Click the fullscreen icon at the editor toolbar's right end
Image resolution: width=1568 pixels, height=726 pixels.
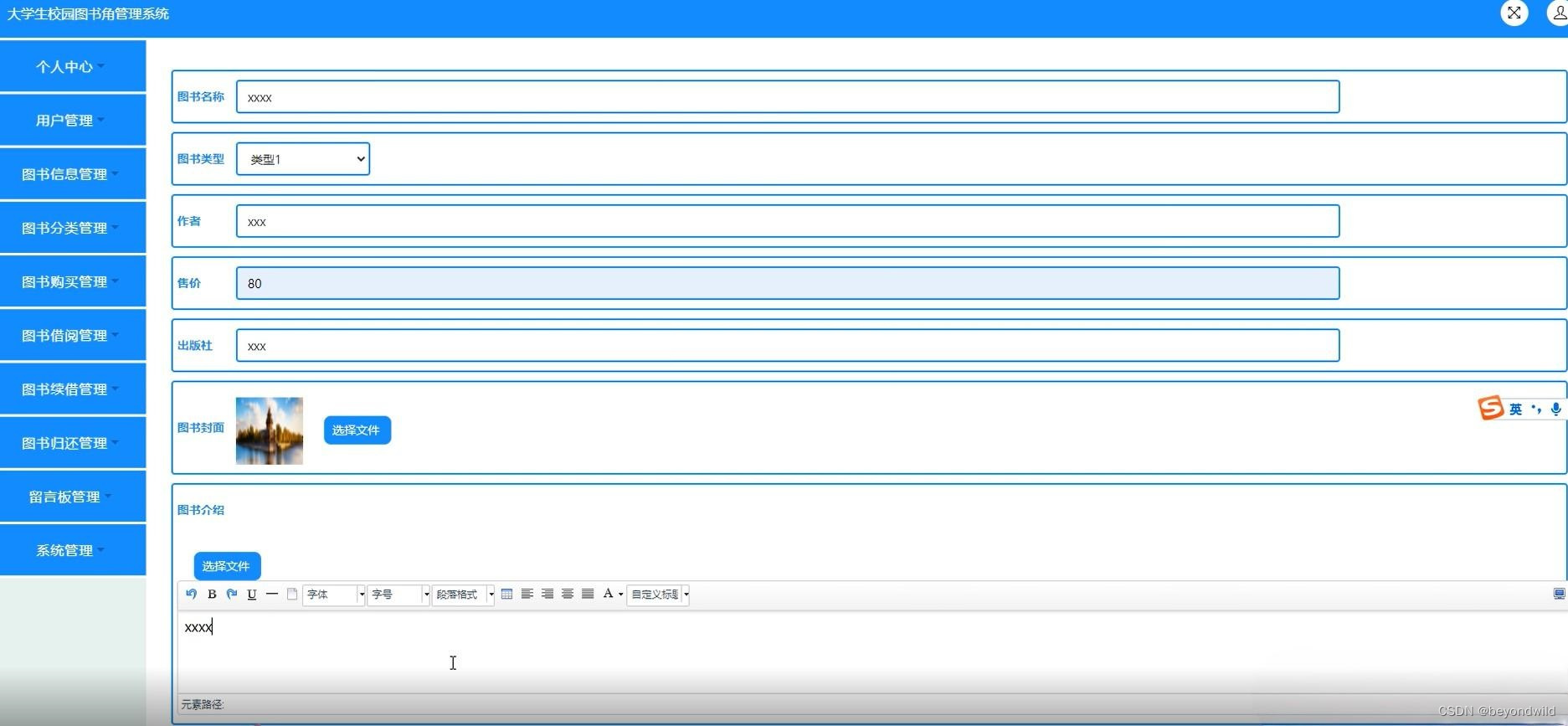click(1559, 594)
